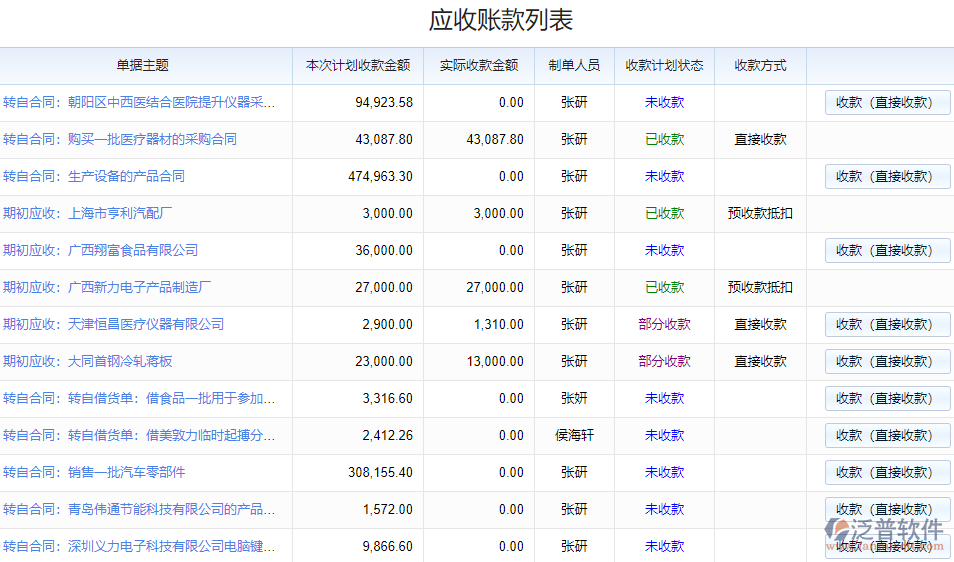The height and width of the screenshot is (562, 954).
Task: Click 直接收款 method in 大同首钢冷轧薄板 row
Action: pyautogui.click(x=761, y=361)
